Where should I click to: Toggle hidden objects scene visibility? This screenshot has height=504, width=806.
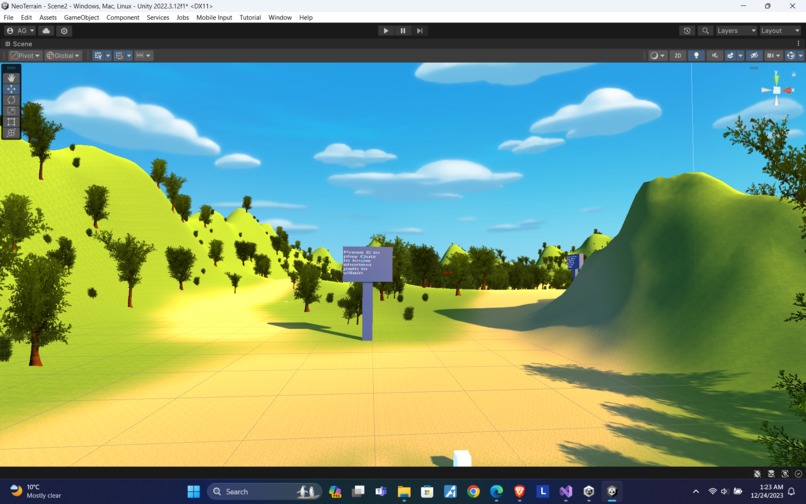tap(755, 56)
